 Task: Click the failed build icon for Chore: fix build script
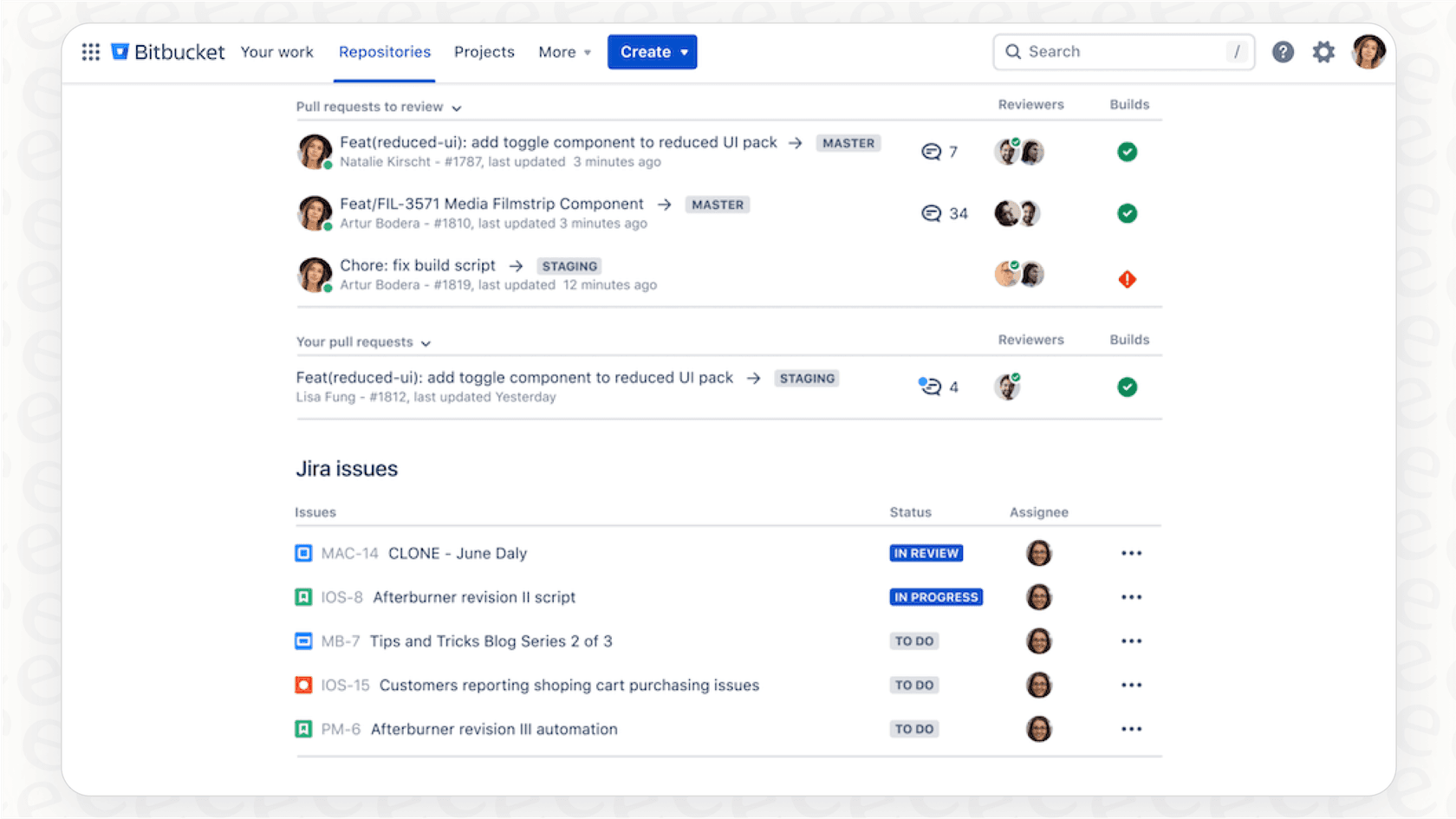(1127, 279)
